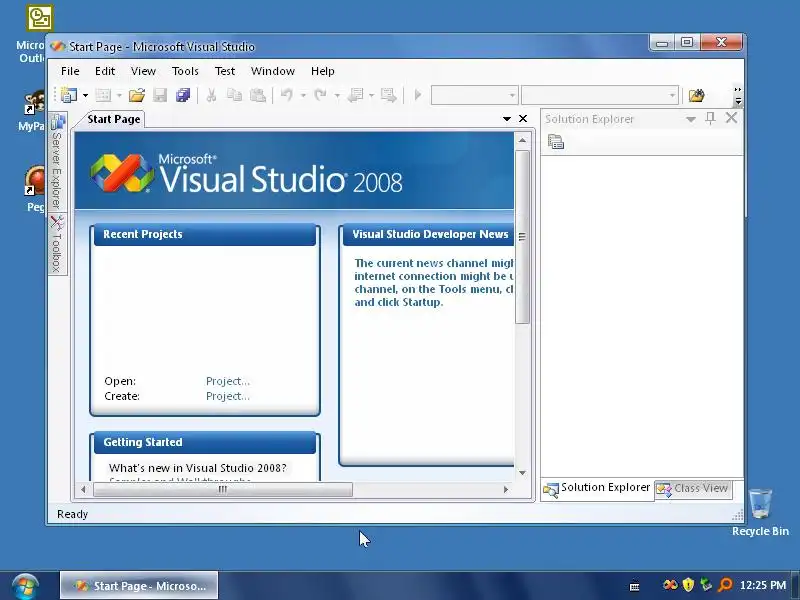Click the taskbar clock showing 12:25 PM
Viewport: 800px width, 600px height.
763,585
